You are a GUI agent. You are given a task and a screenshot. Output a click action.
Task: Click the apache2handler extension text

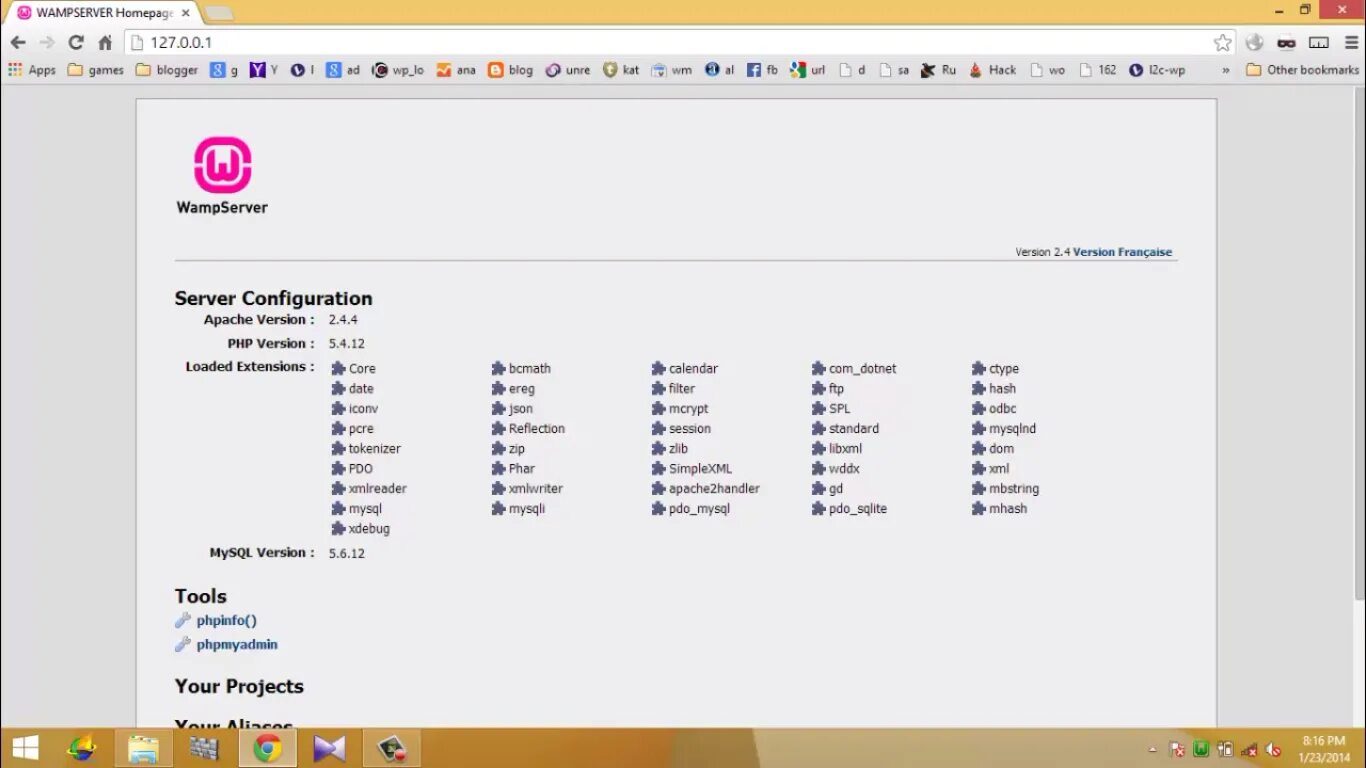point(714,488)
